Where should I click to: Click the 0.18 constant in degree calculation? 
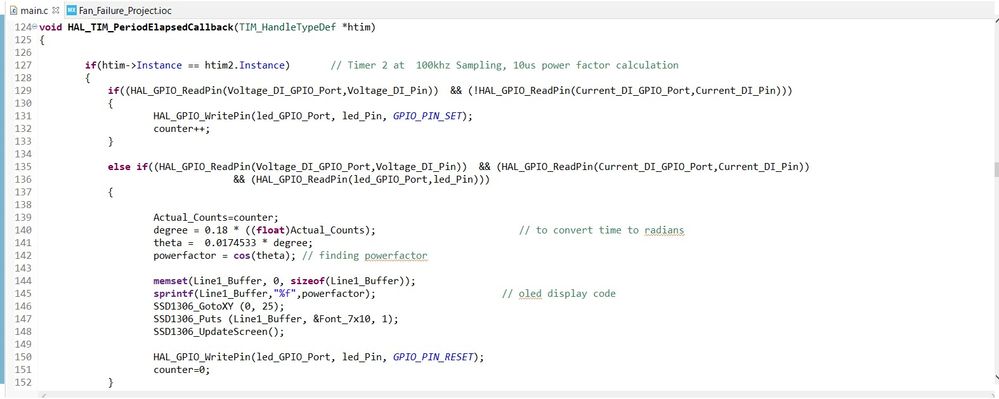[x=215, y=230]
